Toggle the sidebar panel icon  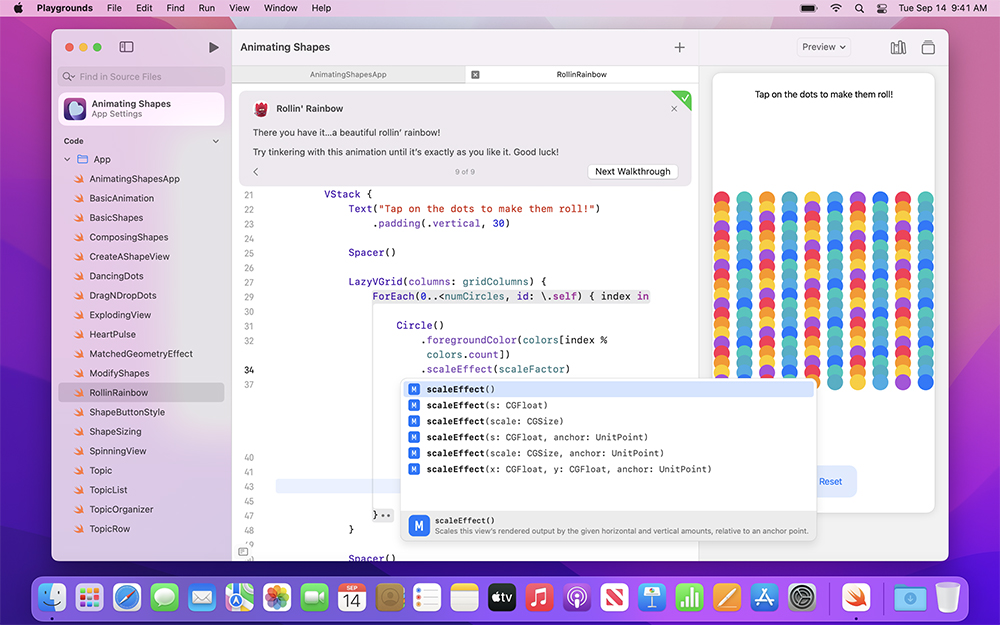tap(126, 47)
